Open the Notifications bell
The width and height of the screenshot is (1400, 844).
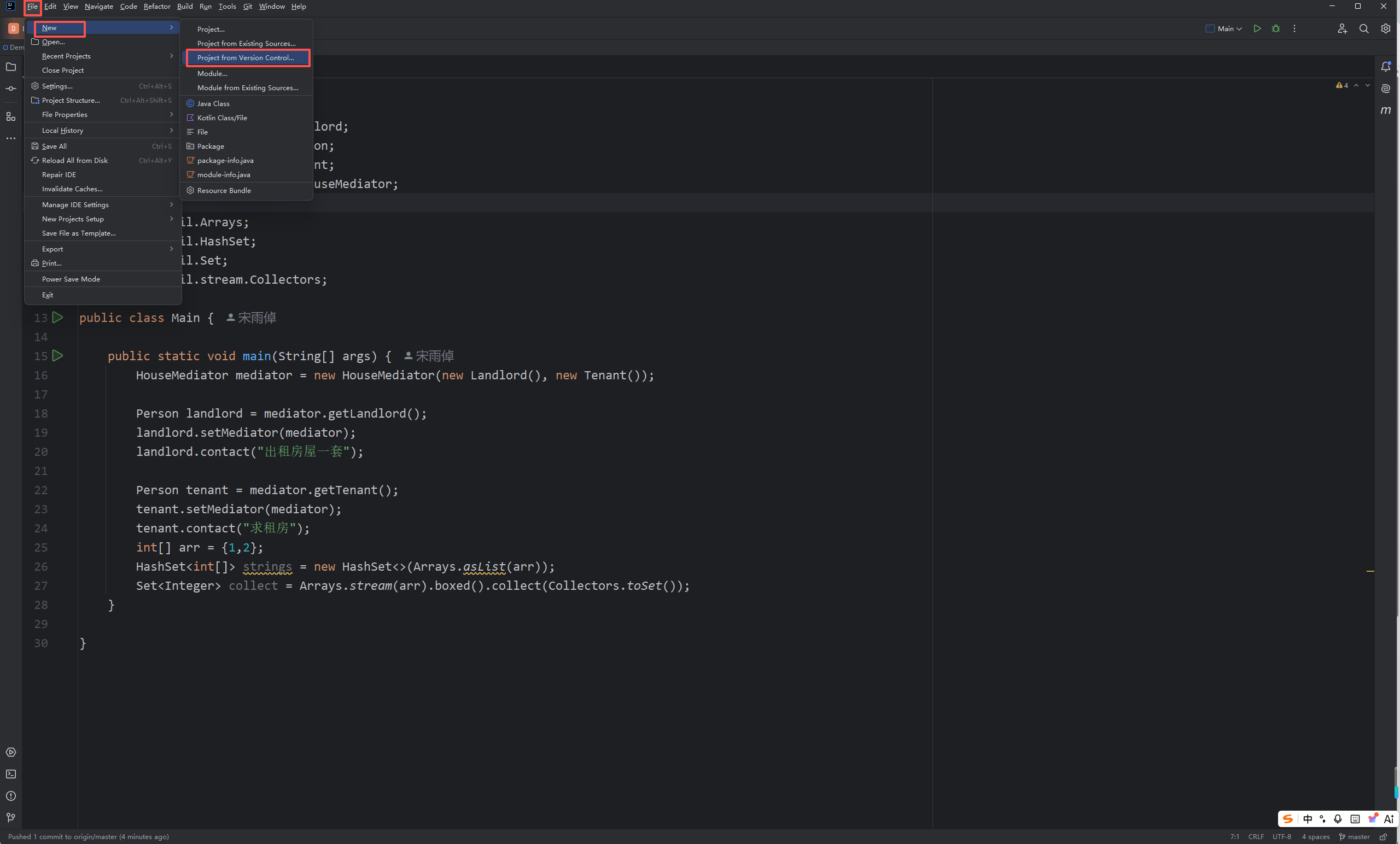tap(1386, 67)
